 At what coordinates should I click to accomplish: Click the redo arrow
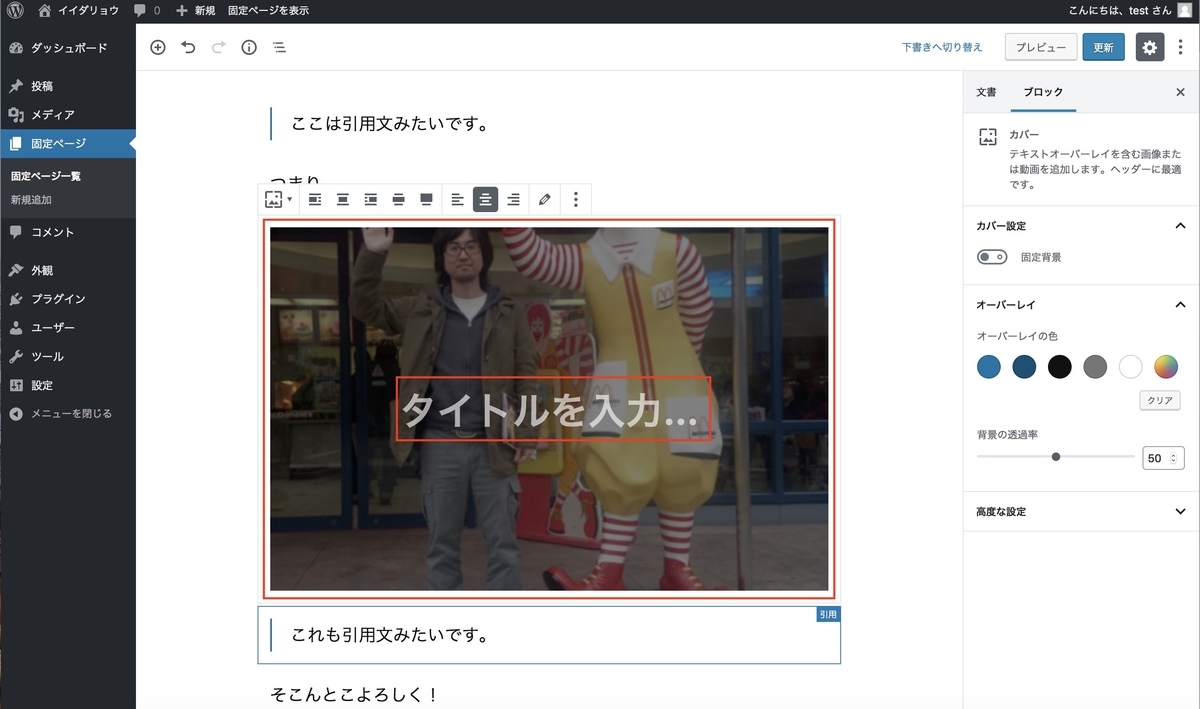tap(218, 47)
